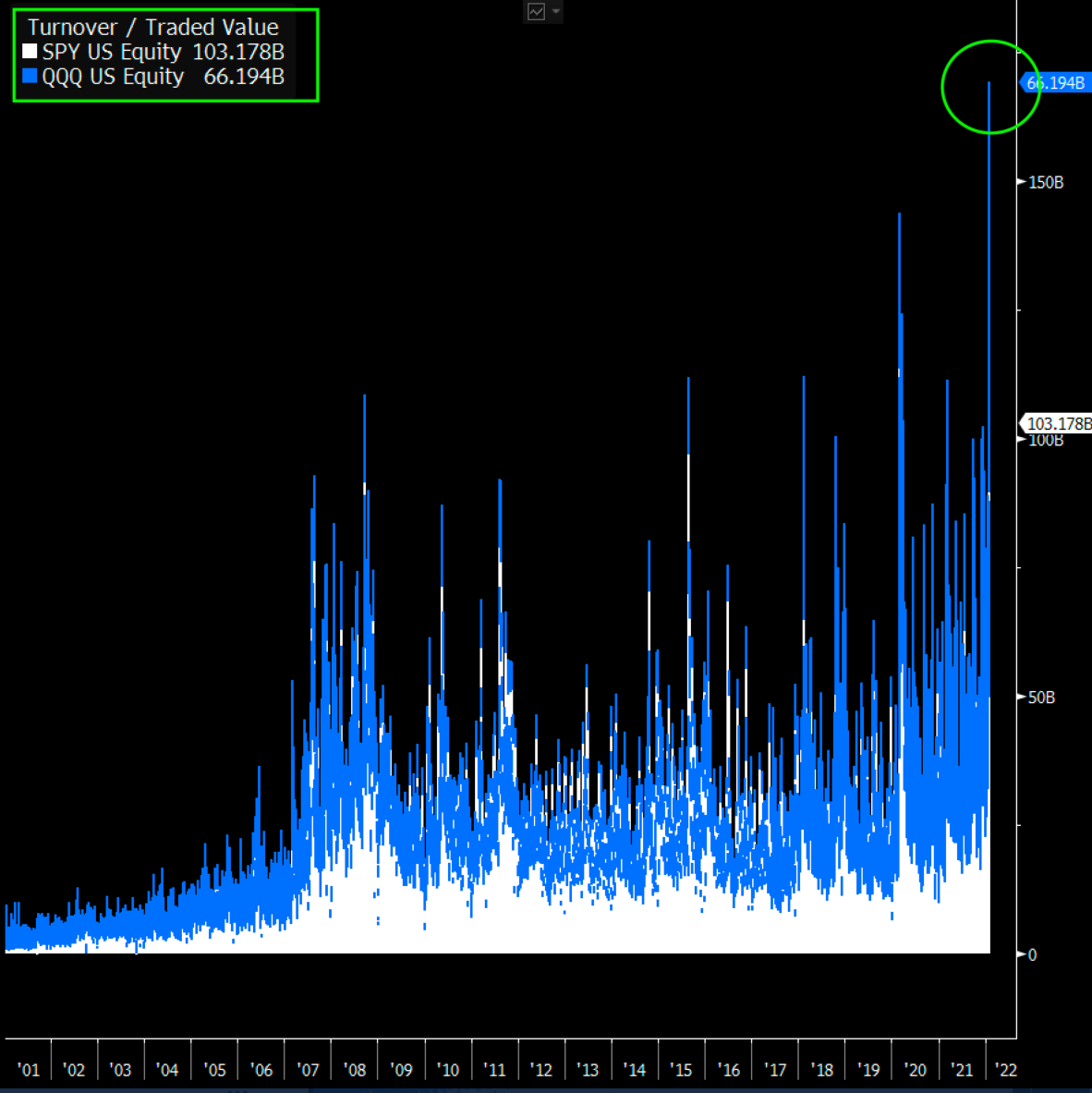Click the '15 year label on x-axis
Viewport: 1092px width, 1093px height.
[x=681, y=1070]
